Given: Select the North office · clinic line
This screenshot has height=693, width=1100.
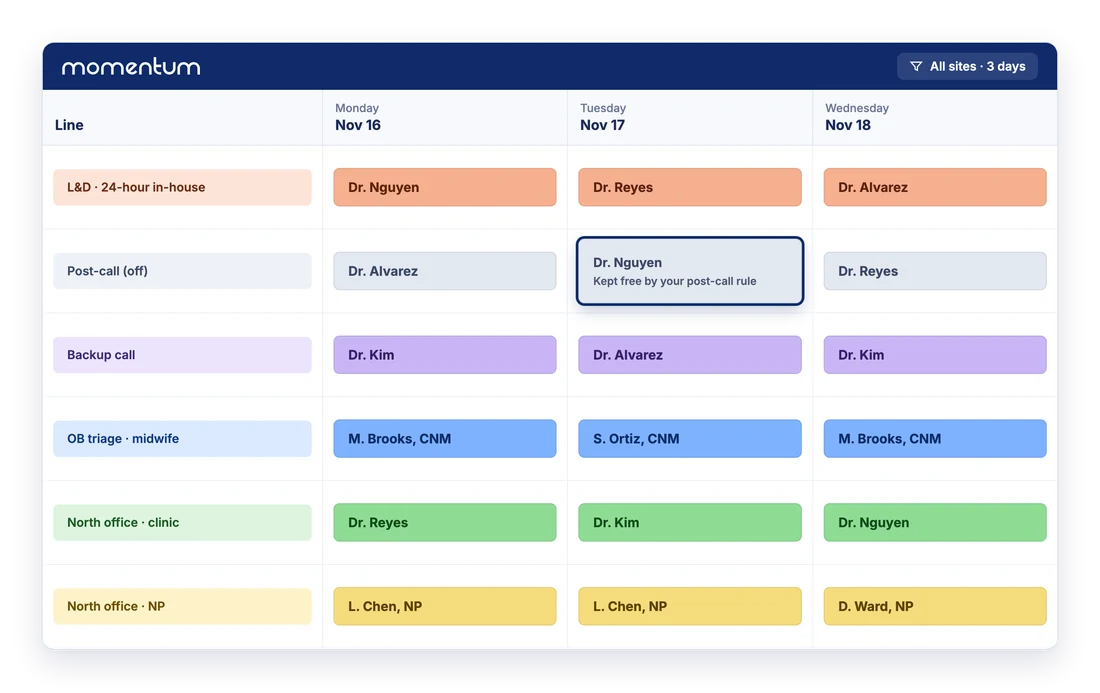Looking at the screenshot, I should (182, 523).
